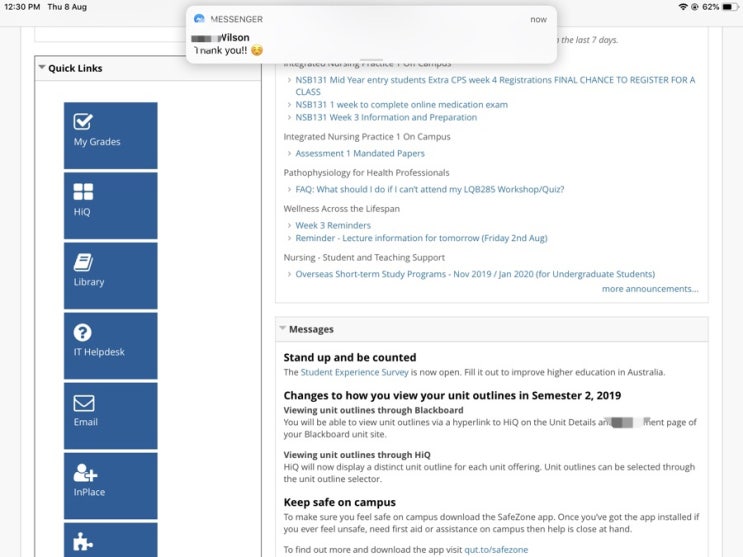Image resolution: width=743 pixels, height=557 pixels.
Task: Open the Library book tile
Action: (110, 275)
